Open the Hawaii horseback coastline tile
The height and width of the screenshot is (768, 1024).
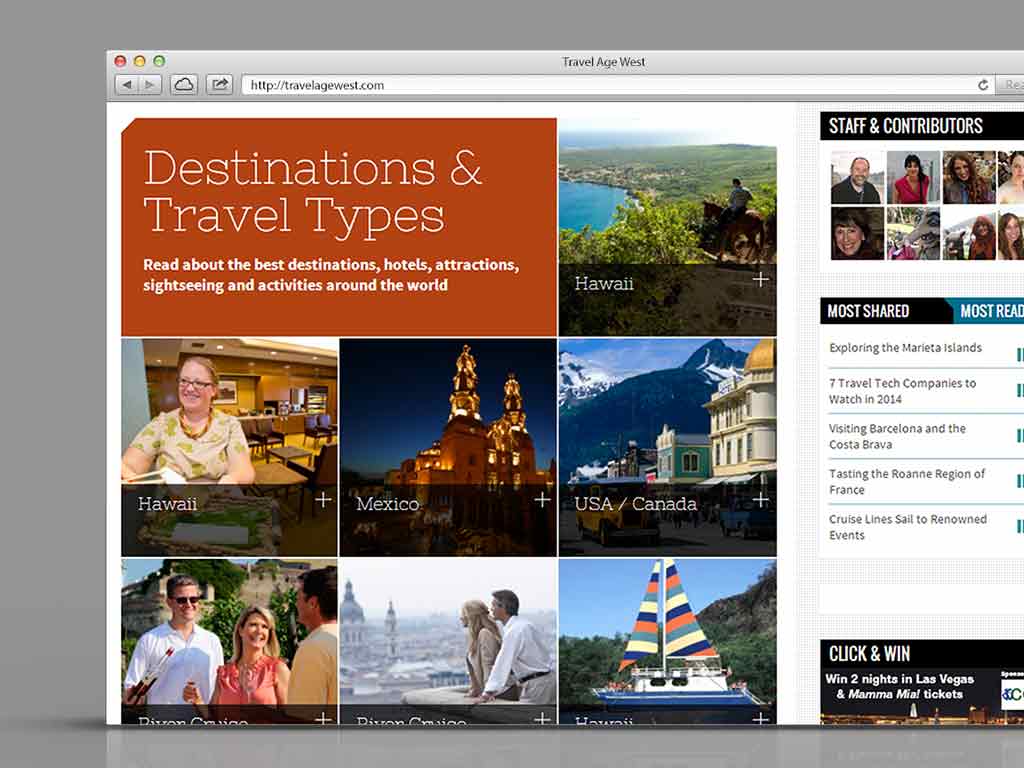[x=667, y=227]
